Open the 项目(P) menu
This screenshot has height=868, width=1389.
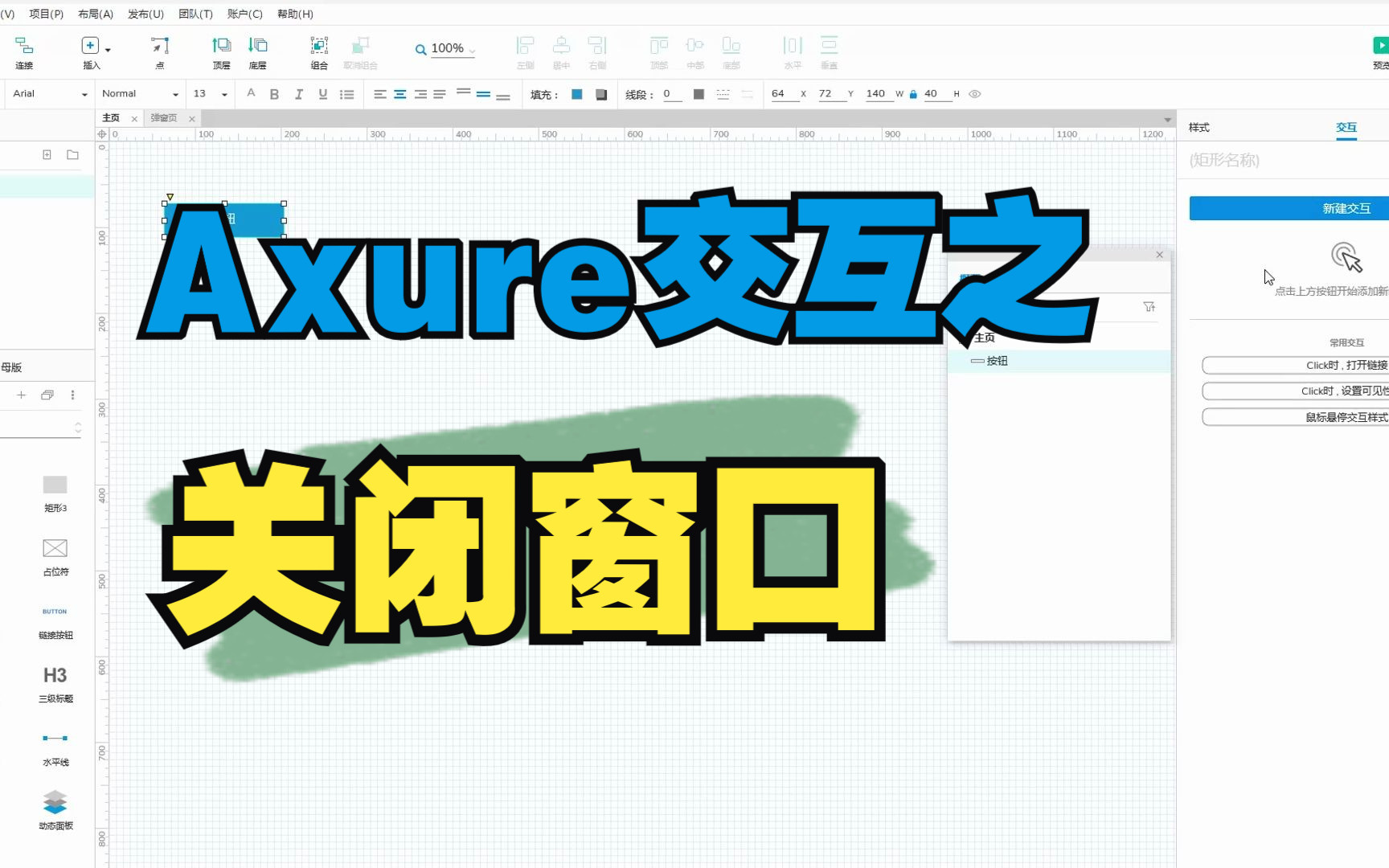point(47,14)
